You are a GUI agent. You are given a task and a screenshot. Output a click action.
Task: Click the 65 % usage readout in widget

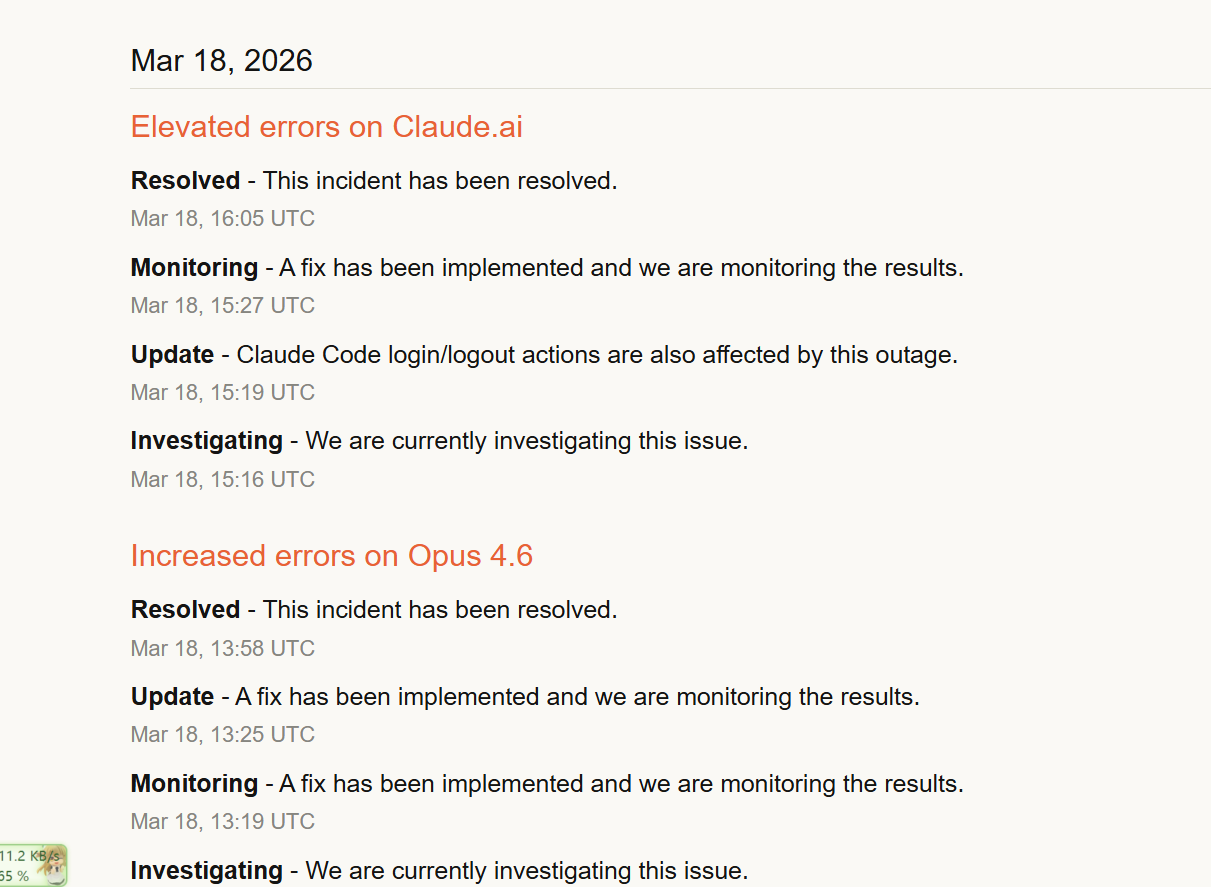pos(15,876)
